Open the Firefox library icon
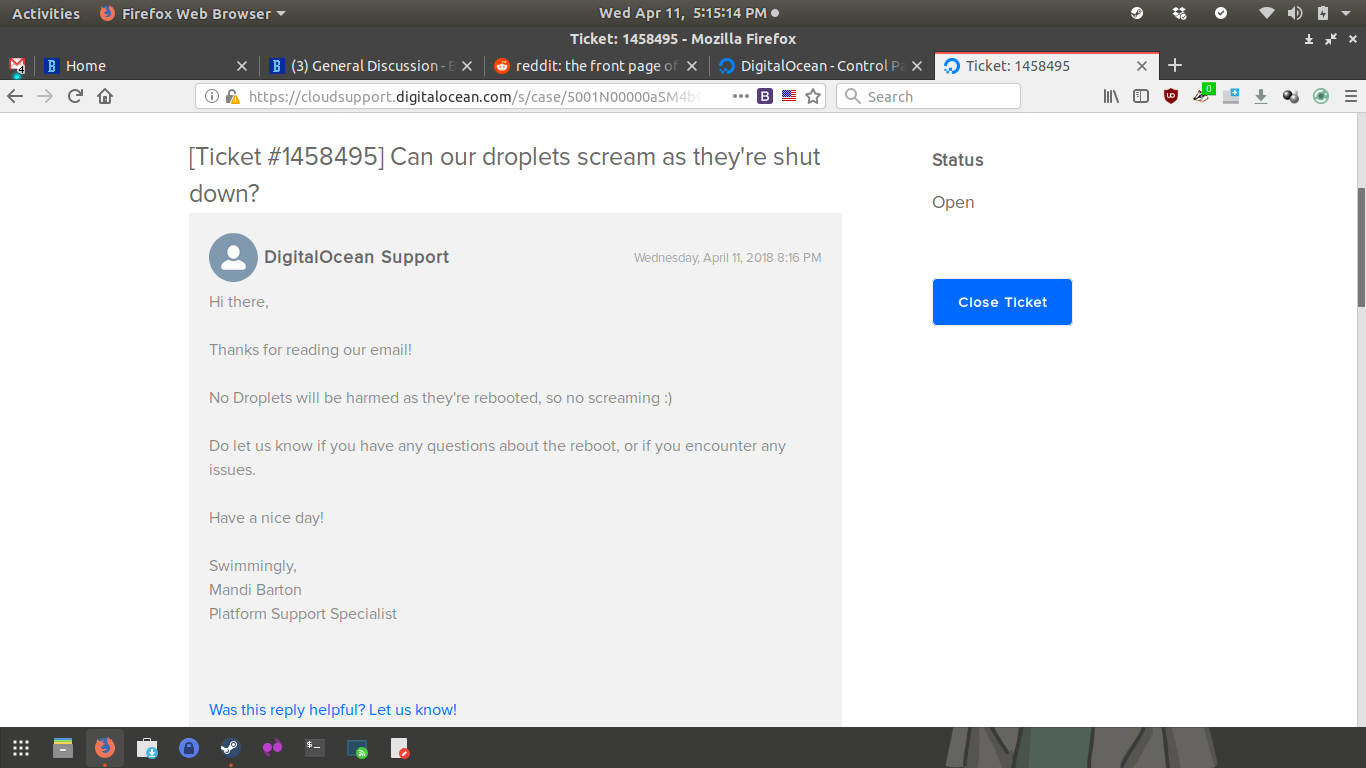The height and width of the screenshot is (768, 1366). pyautogui.click(x=1111, y=96)
